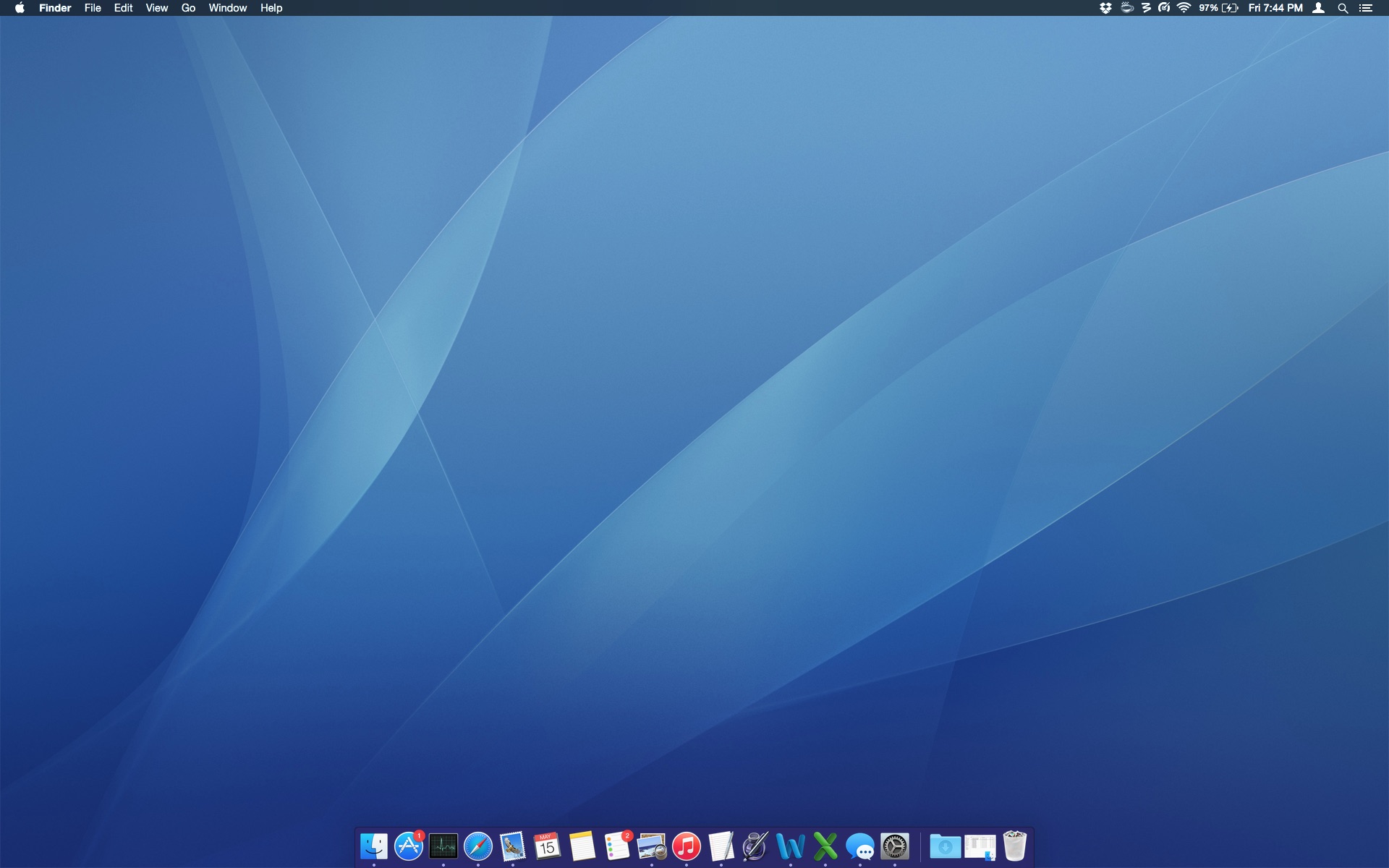Open the Window menu
This screenshot has height=868, width=1389.
[x=228, y=8]
